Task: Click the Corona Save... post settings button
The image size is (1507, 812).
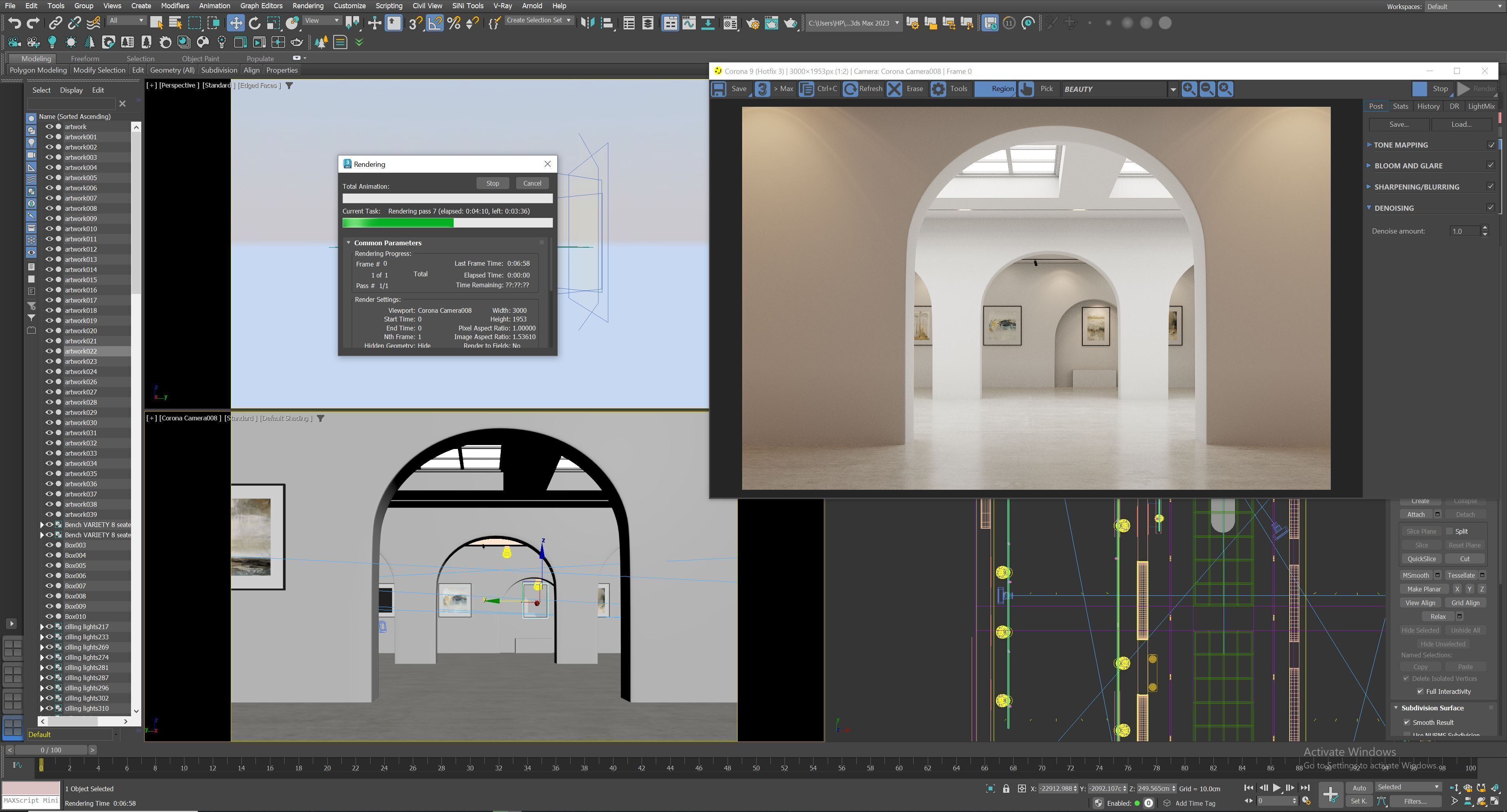Action: [x=1399, y=125]
